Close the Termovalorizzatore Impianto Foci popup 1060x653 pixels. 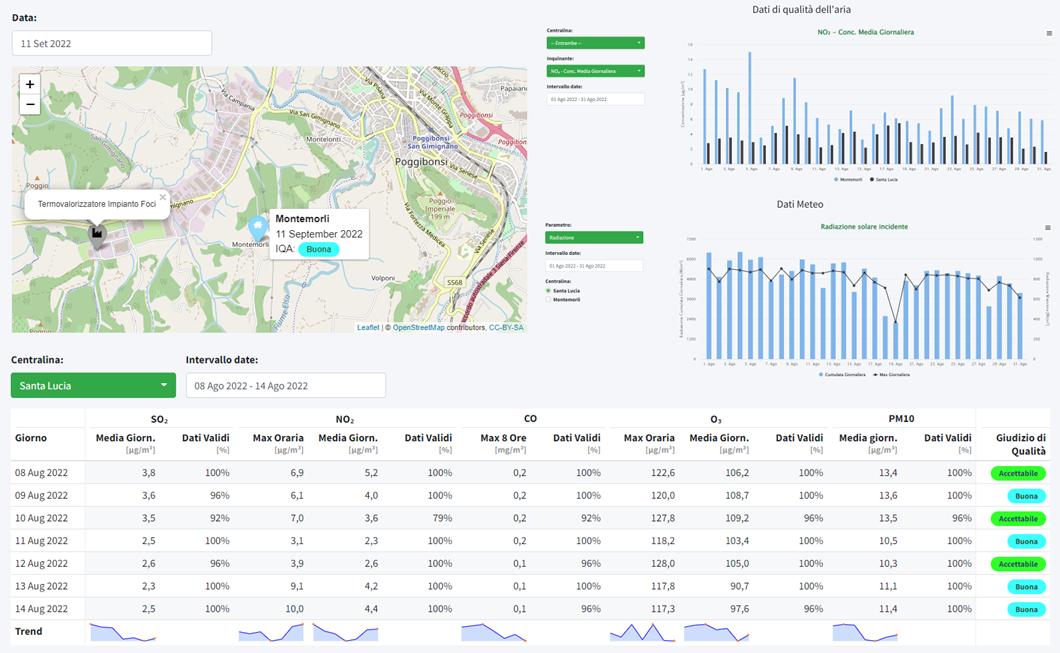click(162, 197)
